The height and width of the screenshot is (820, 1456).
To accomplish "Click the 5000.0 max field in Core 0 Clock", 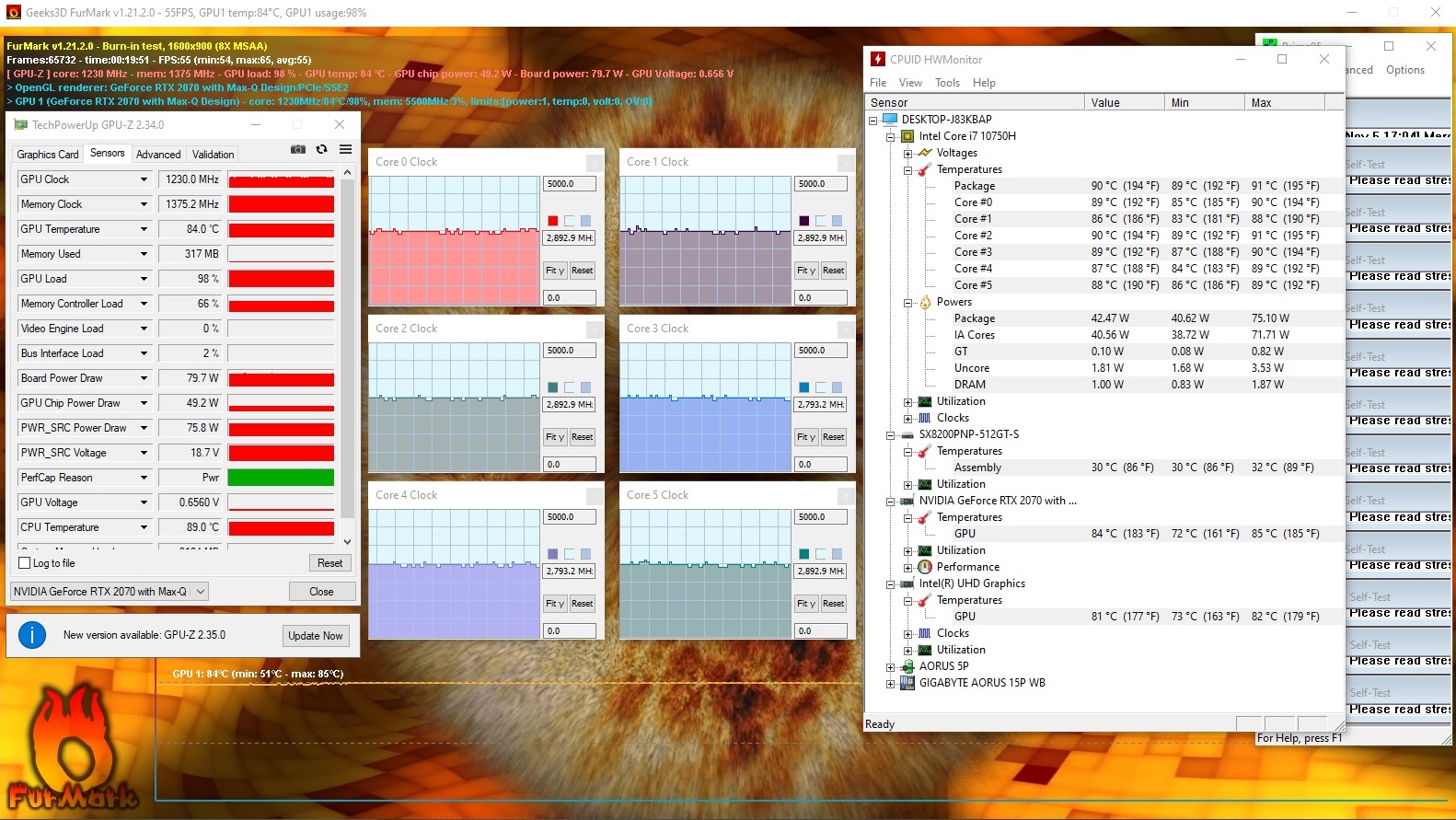I will [570, 184].
